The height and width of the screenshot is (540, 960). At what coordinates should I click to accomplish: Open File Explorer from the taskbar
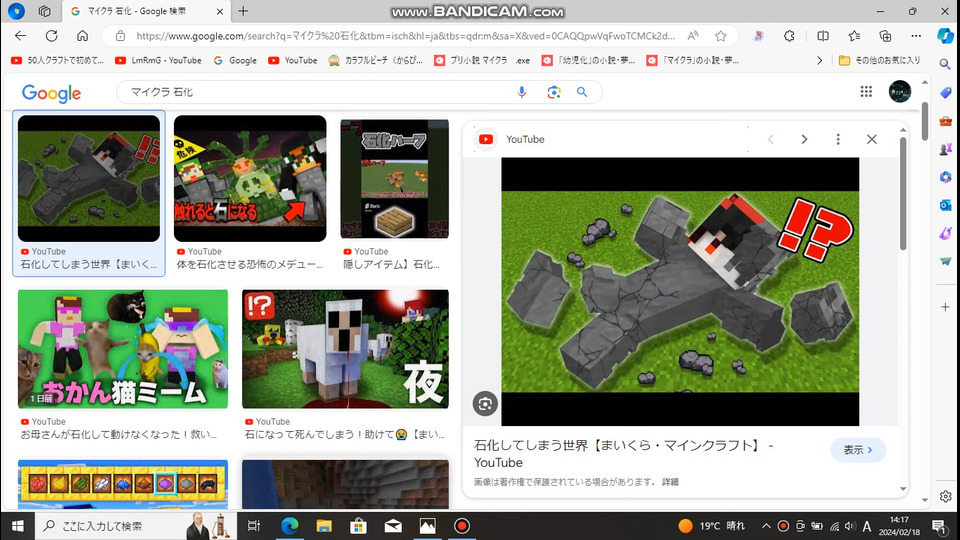click(324, 526)
